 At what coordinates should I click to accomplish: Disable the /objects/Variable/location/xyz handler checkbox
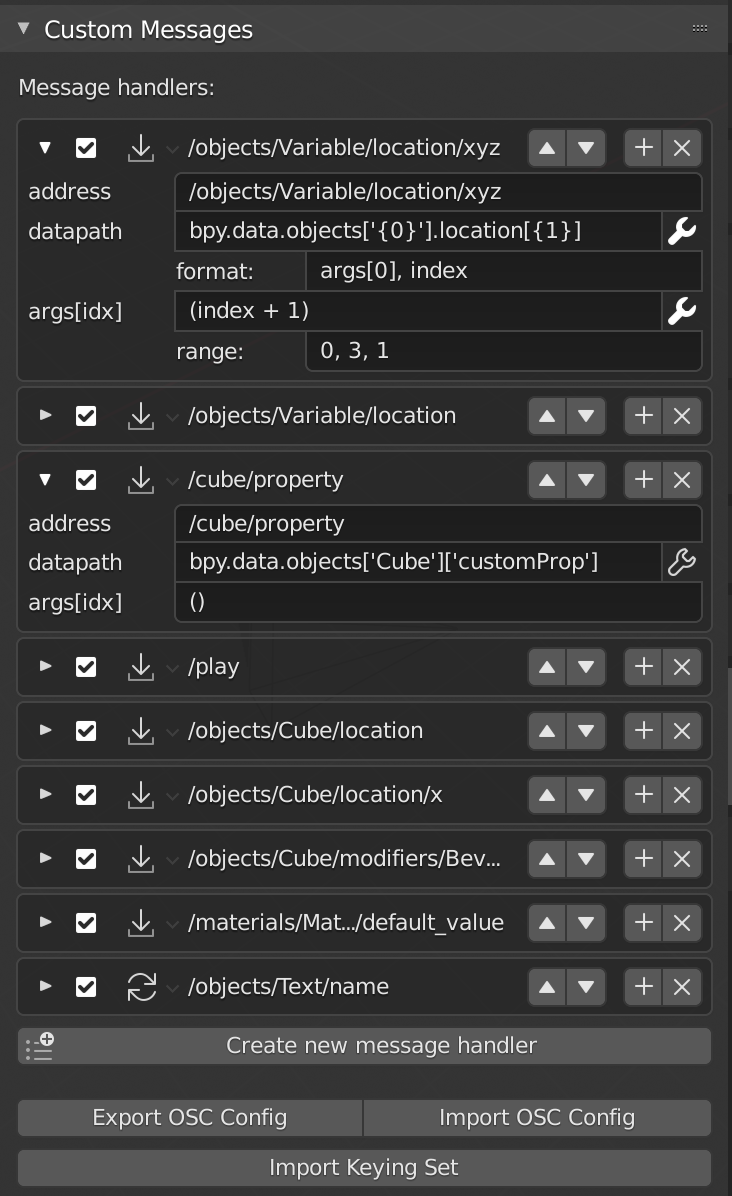pyautogui.click(x=86, y=148)
